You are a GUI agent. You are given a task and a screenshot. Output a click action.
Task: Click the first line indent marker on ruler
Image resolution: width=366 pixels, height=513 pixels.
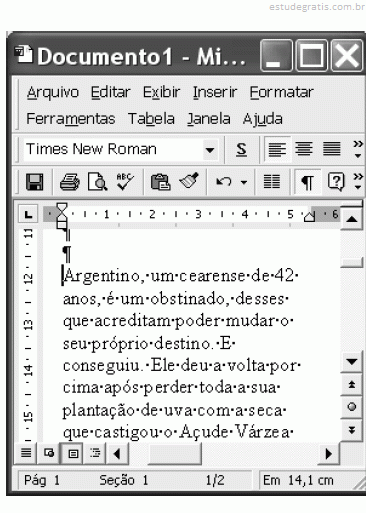62,207
